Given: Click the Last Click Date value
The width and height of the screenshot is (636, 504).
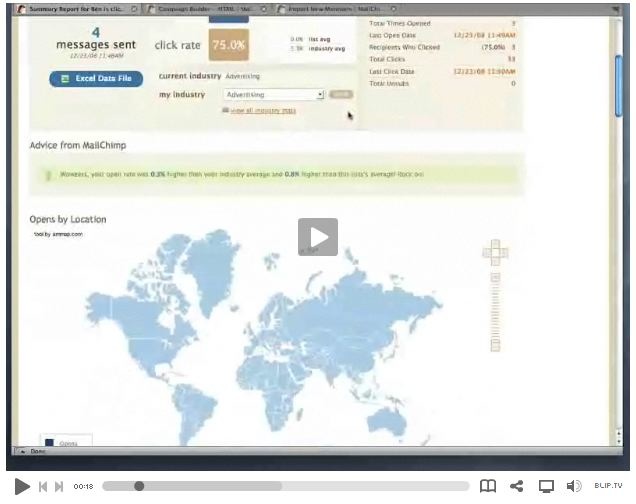Looking at the screenshot, I should pos(484,71).
